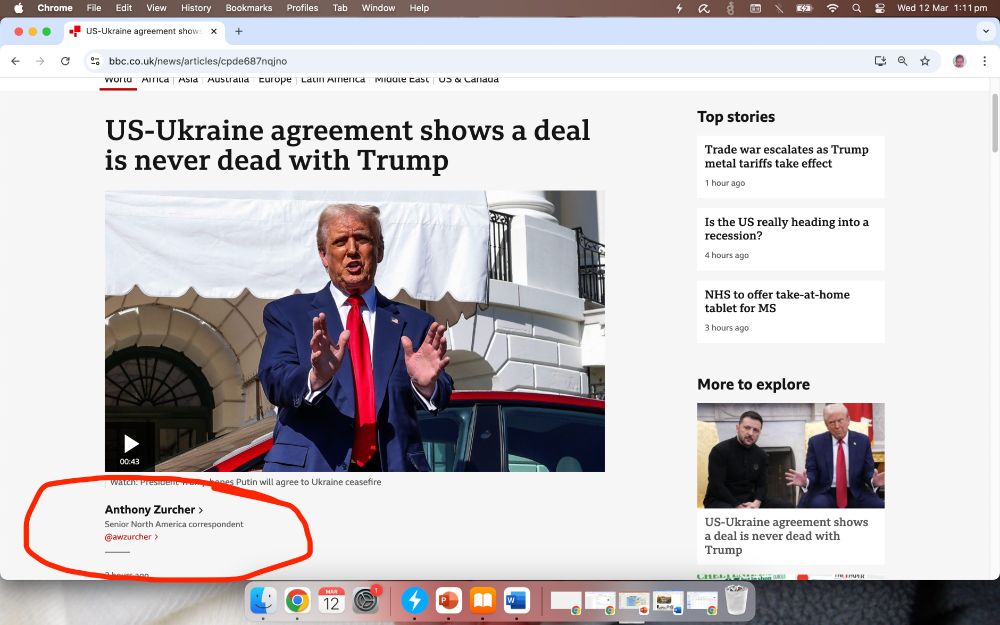
Task: Close the US-Ukraine agreement tab
Action: [214, 31]
